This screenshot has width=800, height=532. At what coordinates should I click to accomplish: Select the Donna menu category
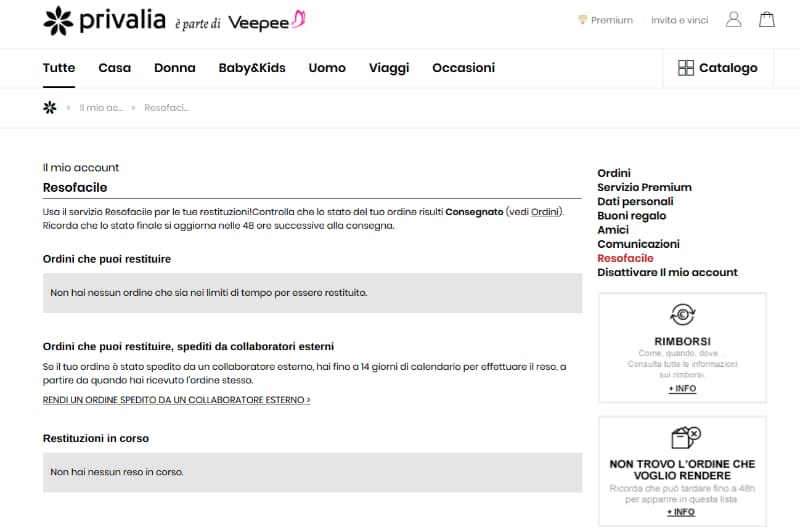point(175,68)
